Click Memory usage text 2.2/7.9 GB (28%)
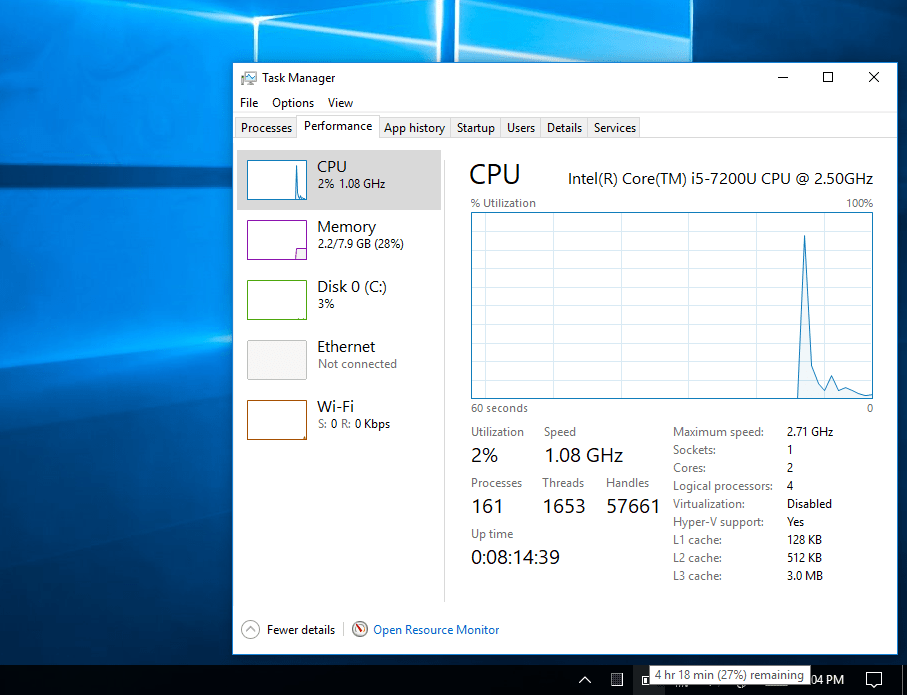This screenshot has height=695, width=907. click(x=360, y=244)
